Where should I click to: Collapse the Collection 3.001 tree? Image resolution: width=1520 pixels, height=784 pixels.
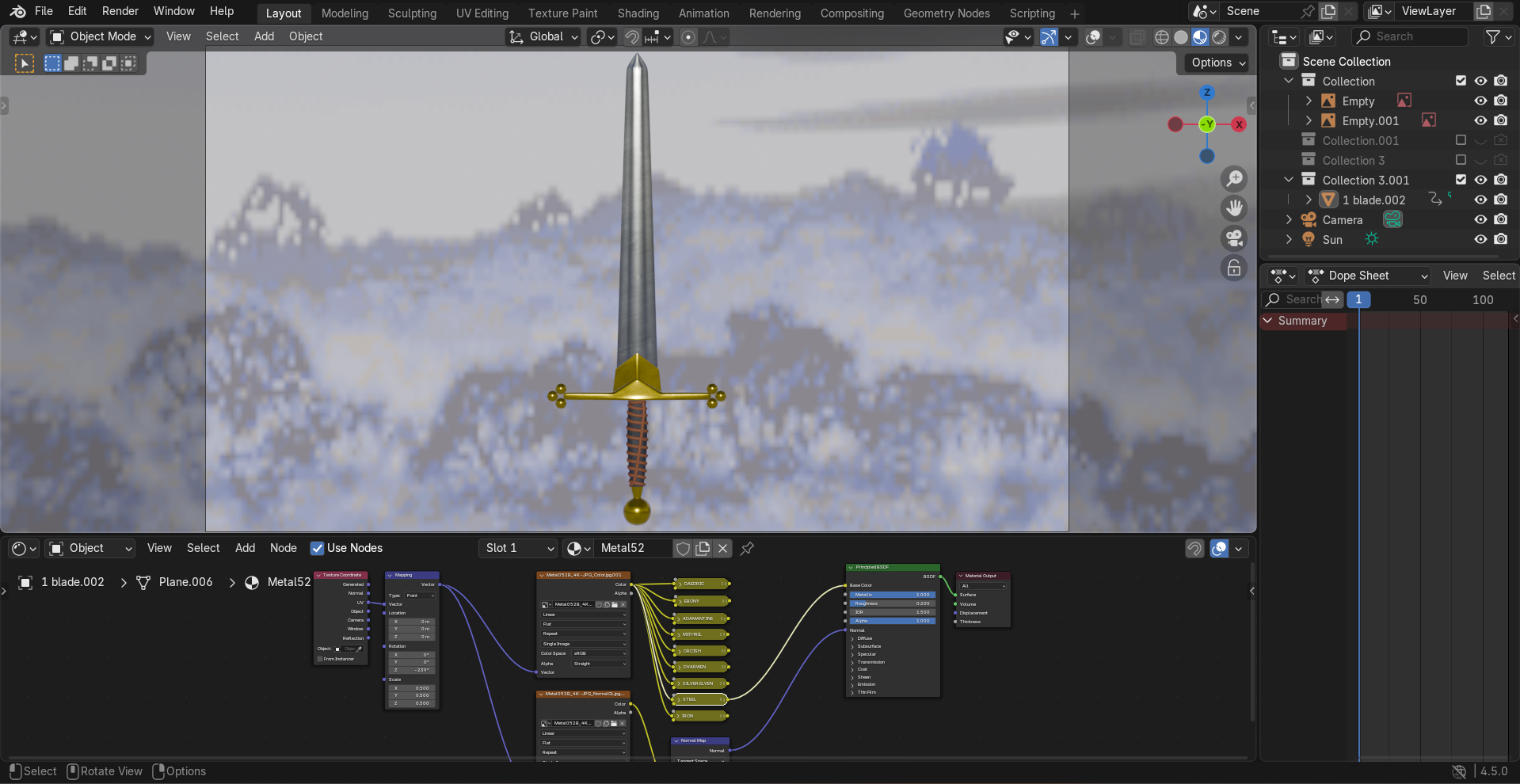pos(1289,180)
